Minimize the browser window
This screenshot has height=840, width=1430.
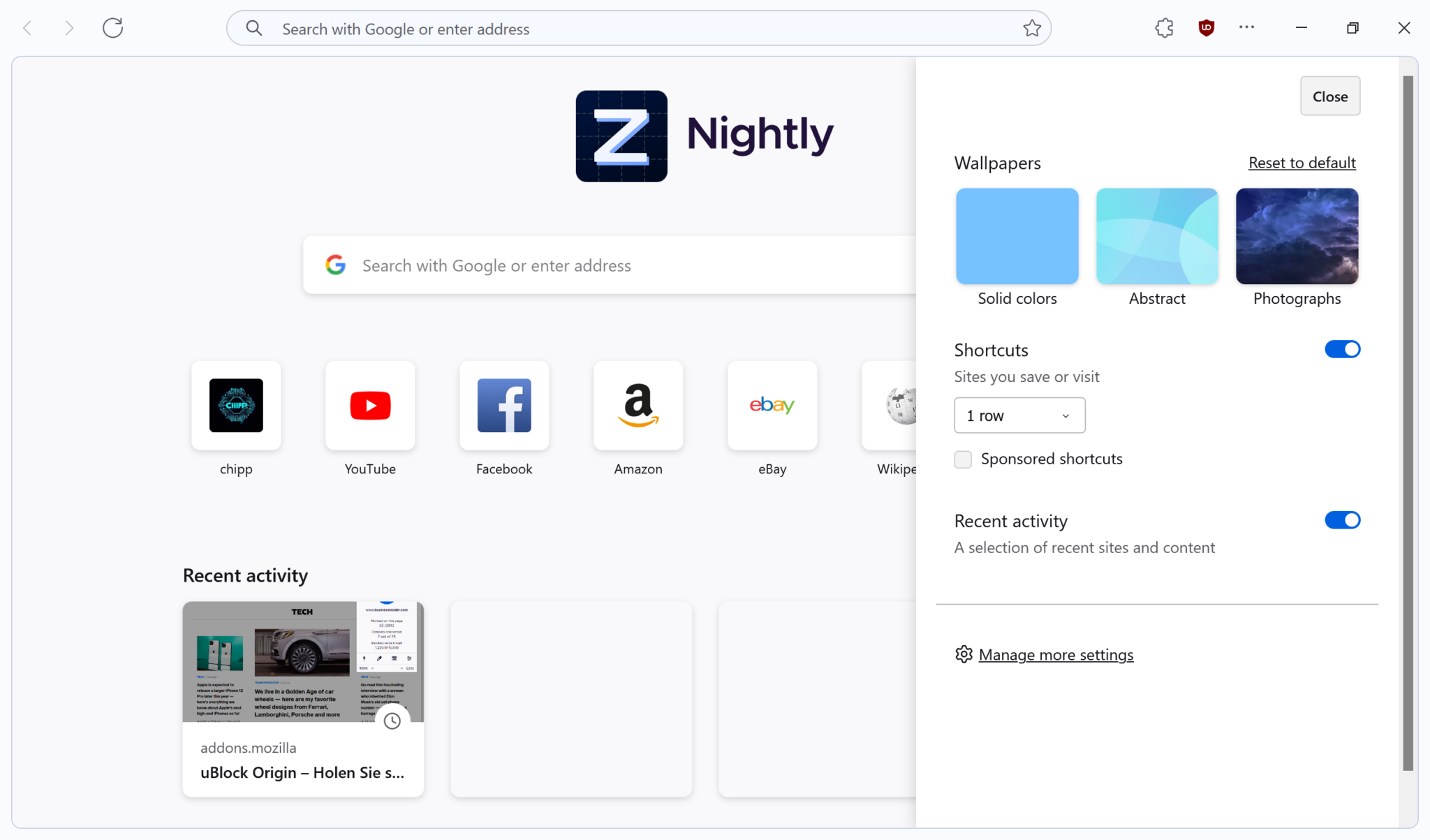(1302, 28)
